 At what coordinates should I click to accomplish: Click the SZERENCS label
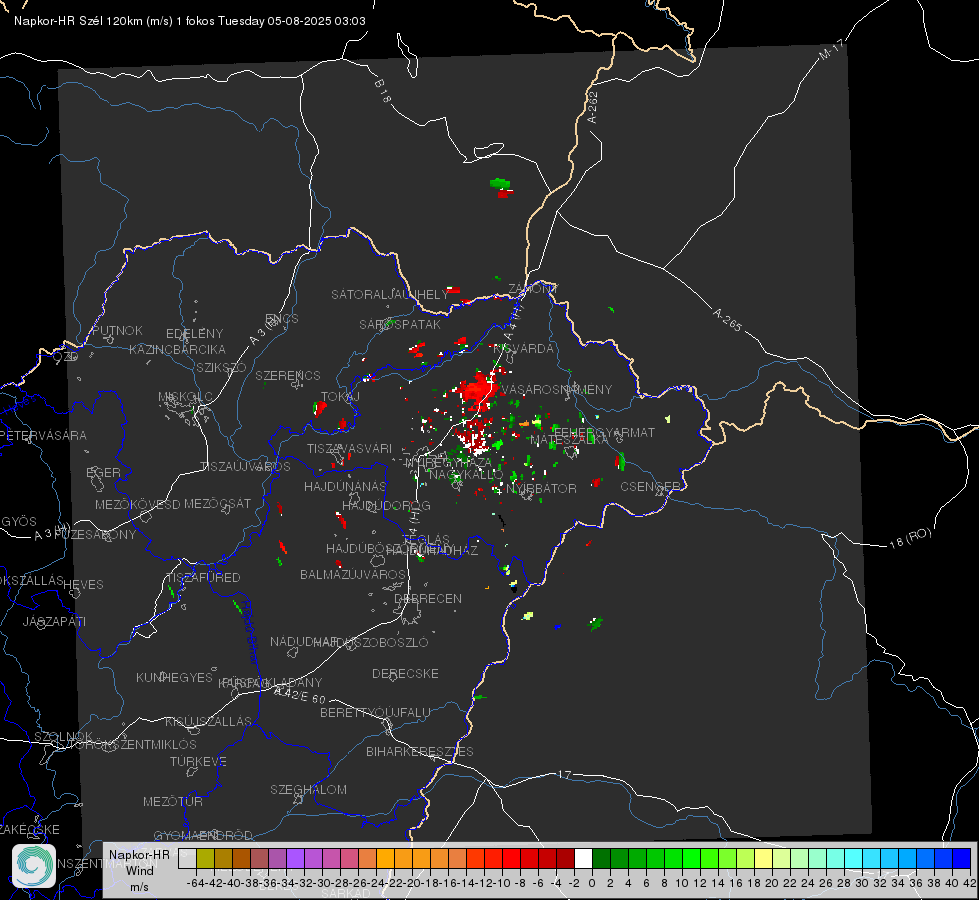click(288, 375)
